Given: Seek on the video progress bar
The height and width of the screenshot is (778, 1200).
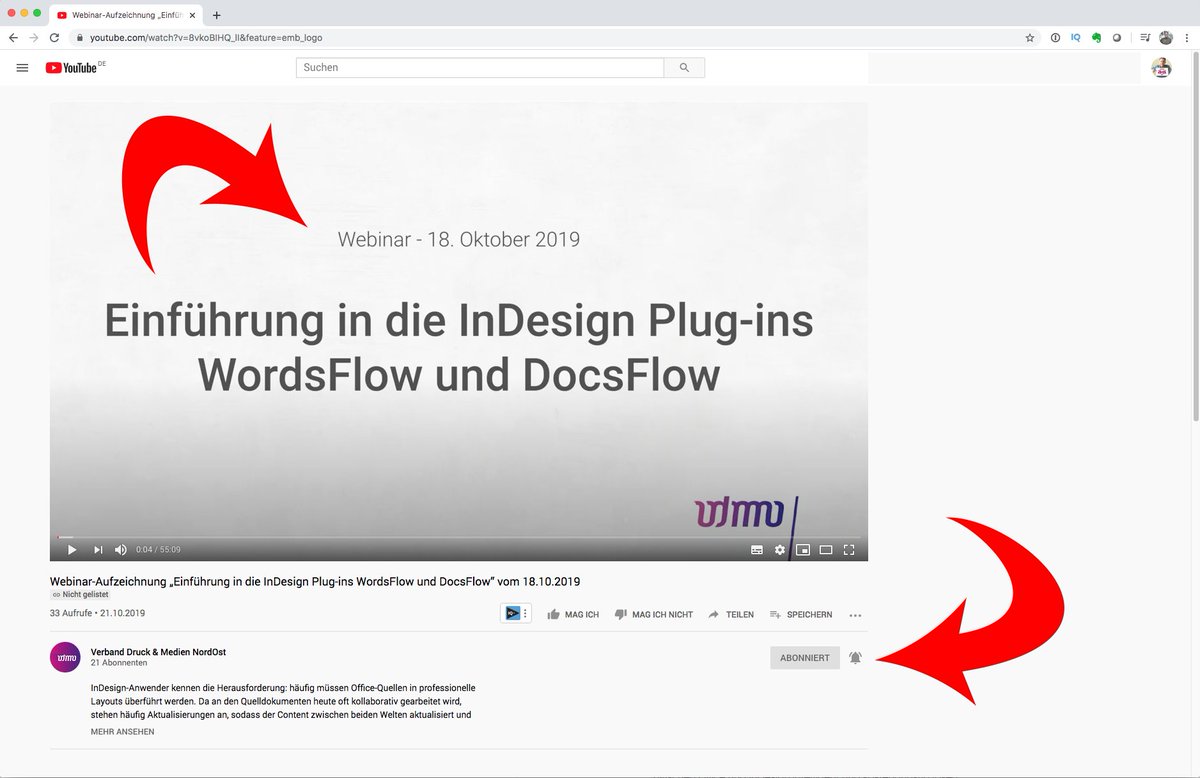Looking at the screenshot, I should tap(459, 537).
